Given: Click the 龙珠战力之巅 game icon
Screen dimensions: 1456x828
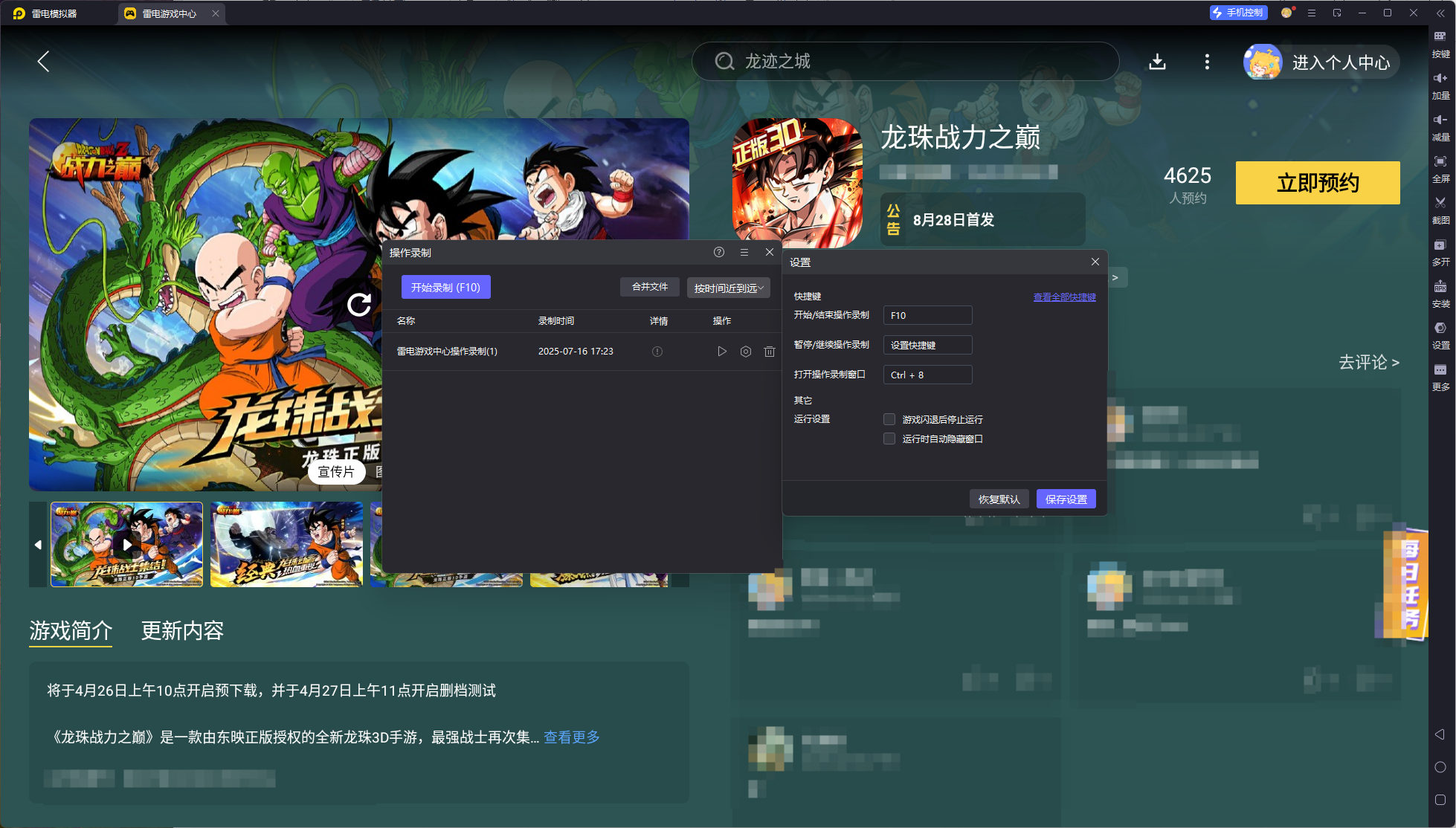Looking at the screenshot, I should coord(797,182).
